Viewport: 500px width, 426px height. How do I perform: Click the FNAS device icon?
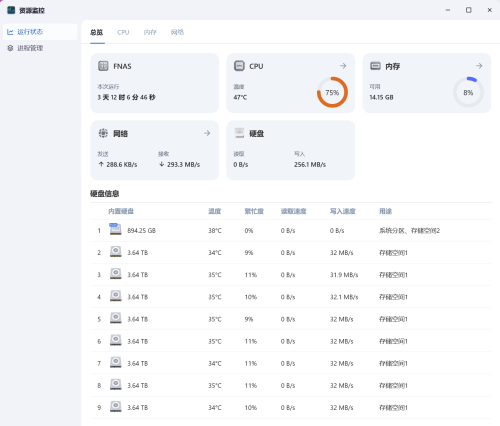(x=103, y=66)
